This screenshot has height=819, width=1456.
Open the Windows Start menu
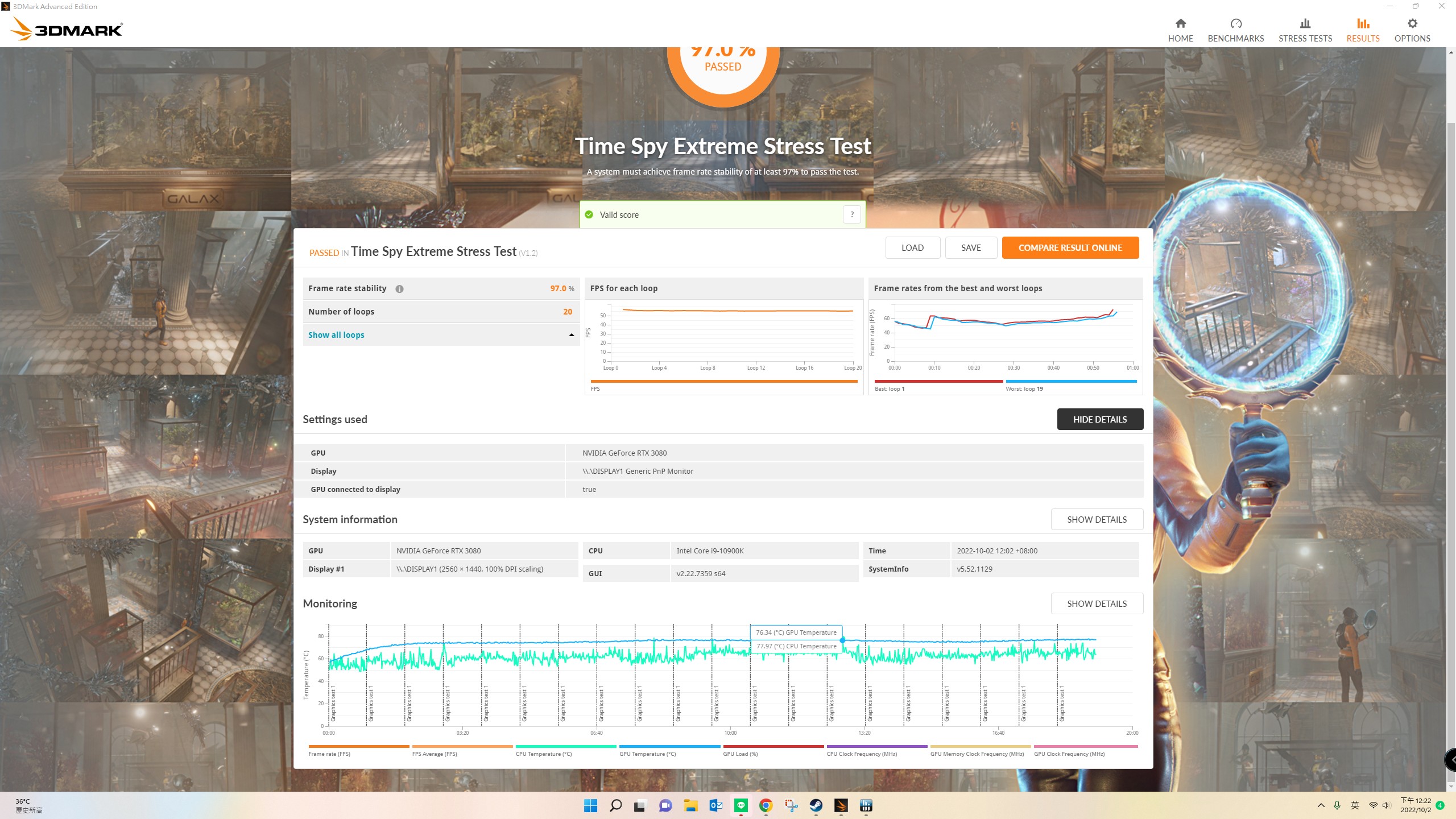590,805
